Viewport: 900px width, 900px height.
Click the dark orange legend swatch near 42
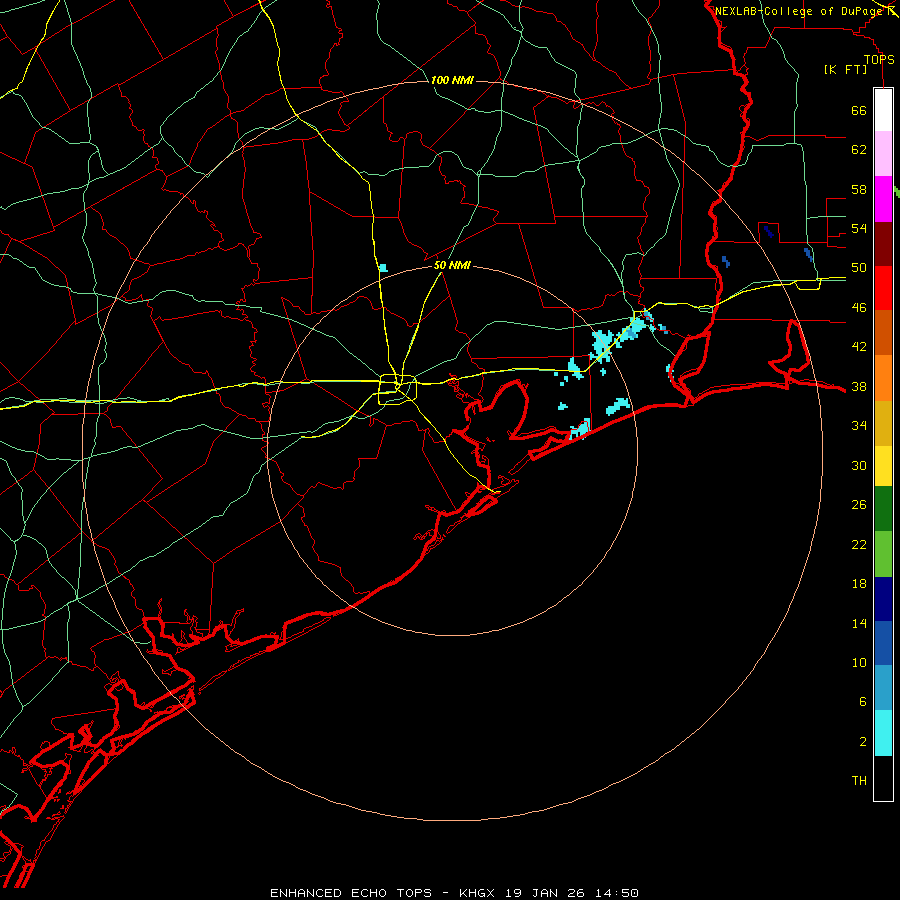coord(883,332)
